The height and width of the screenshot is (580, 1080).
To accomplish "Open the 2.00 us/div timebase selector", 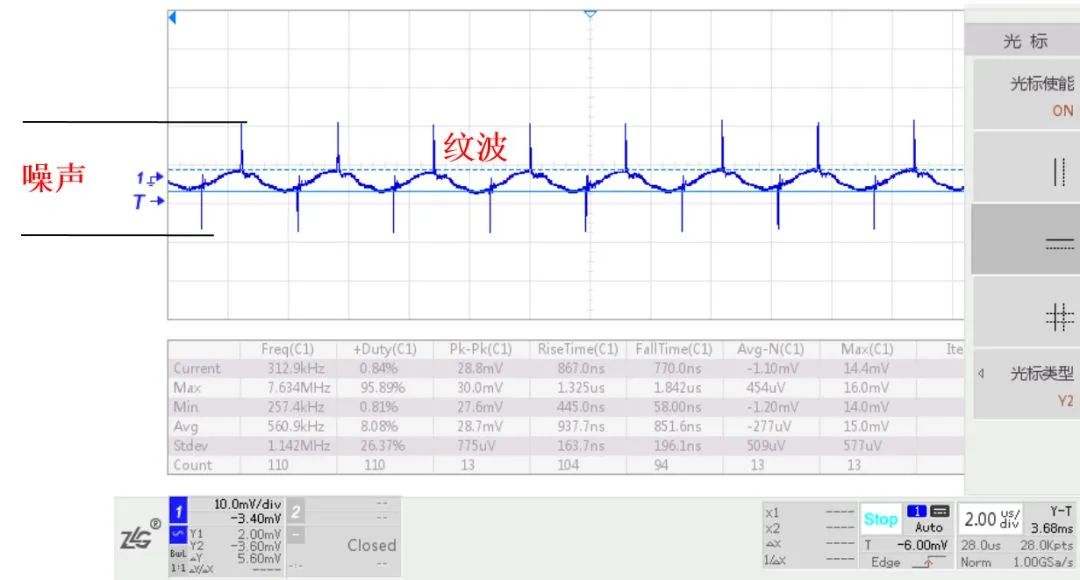I will [990, 517].
